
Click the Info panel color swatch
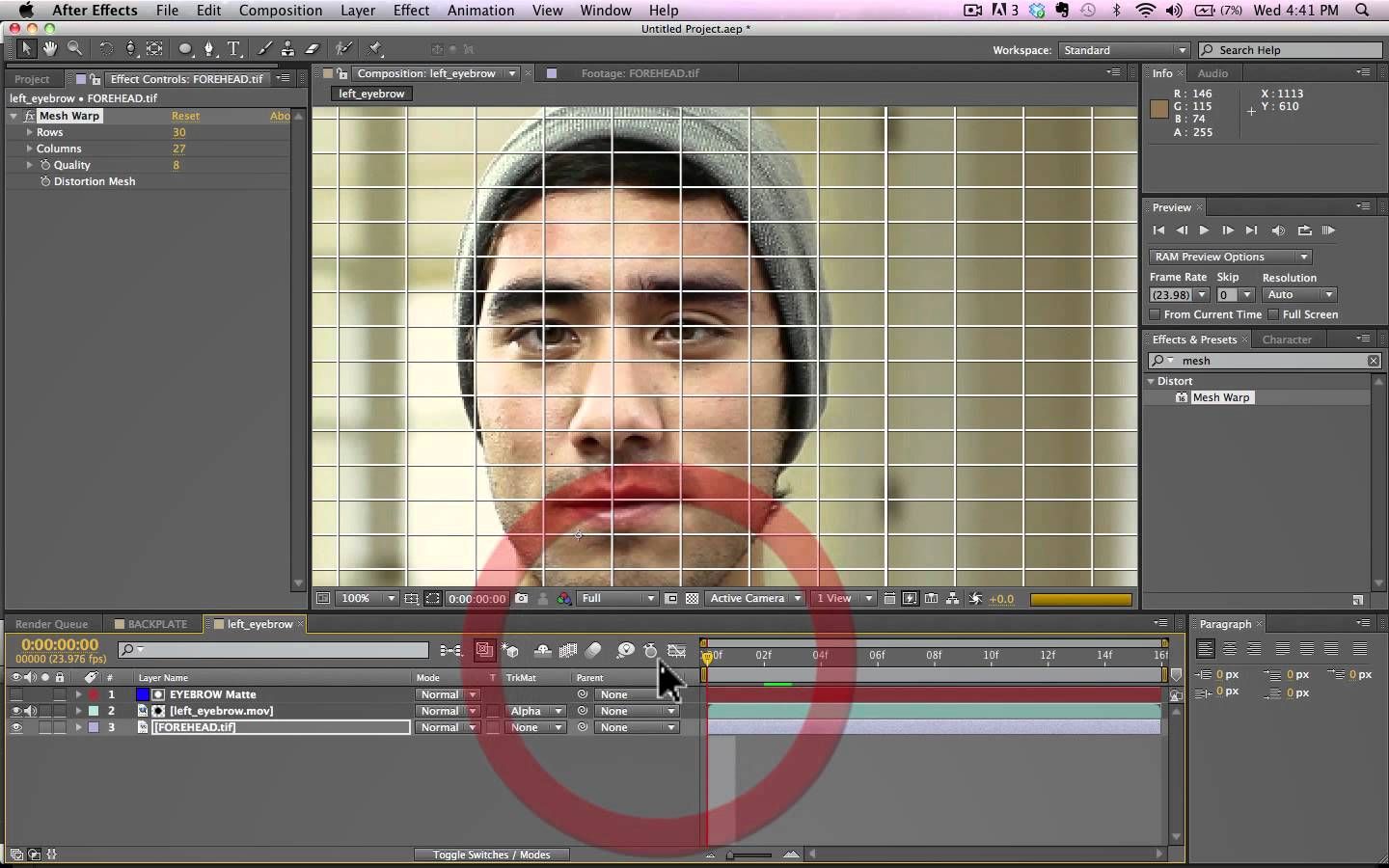pos(1159,109)
